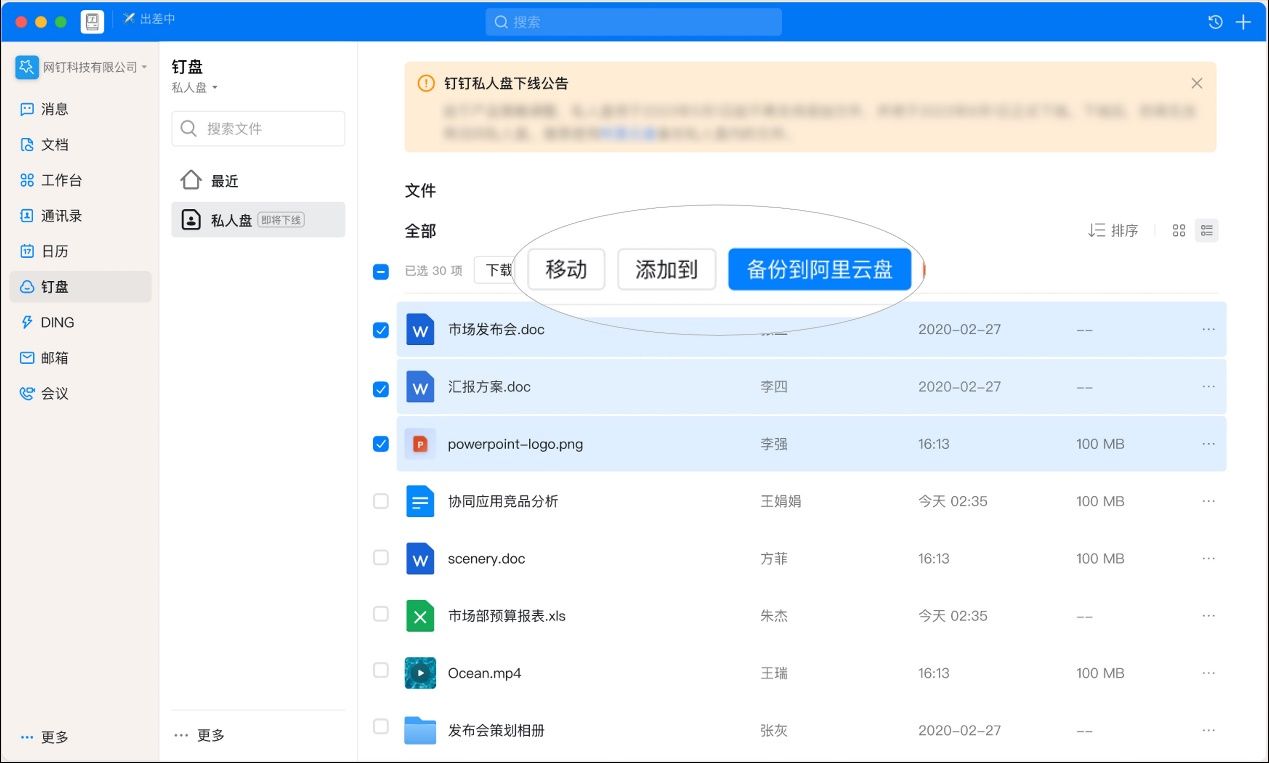Open file 市场发布会.doc

[x=496, y=329]
